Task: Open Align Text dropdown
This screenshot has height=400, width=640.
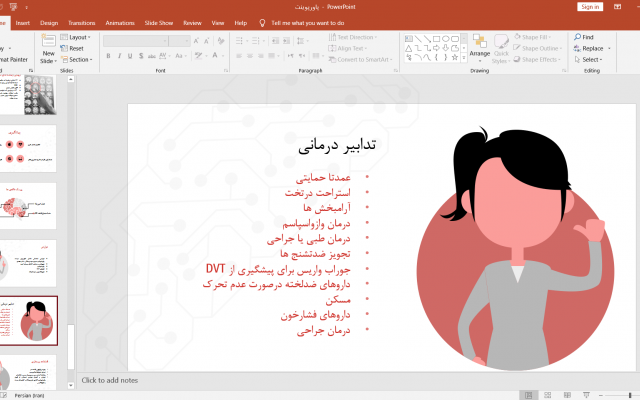Action: 348,48
